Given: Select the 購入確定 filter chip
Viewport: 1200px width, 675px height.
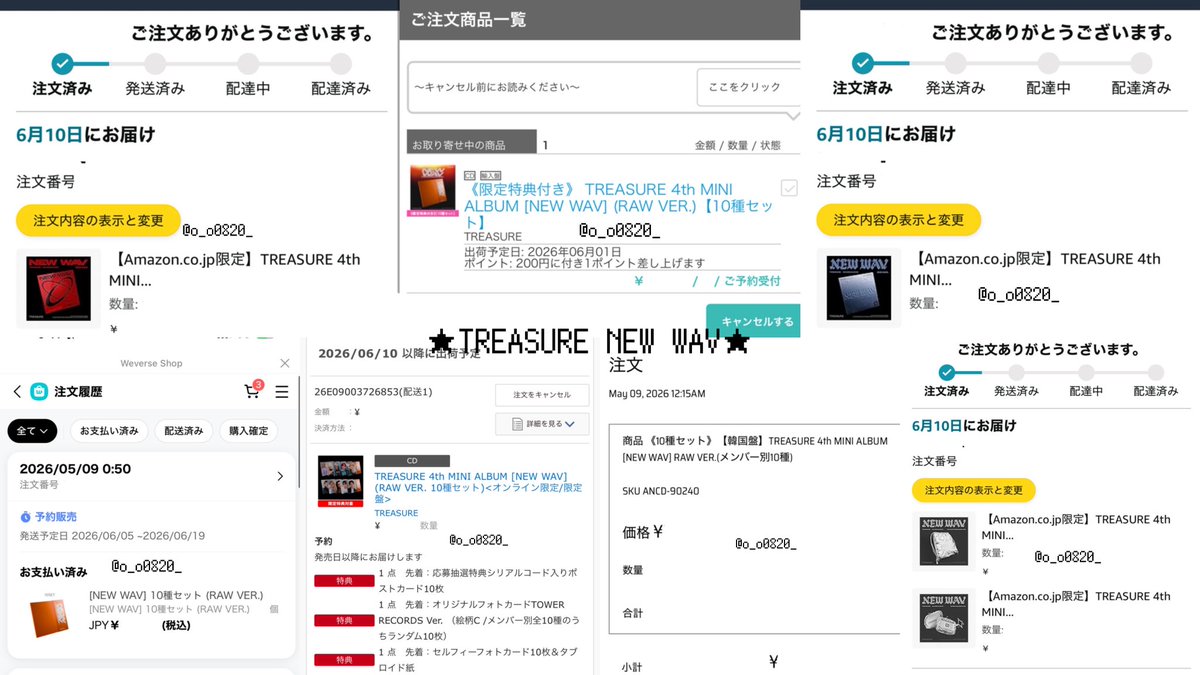Looking at the screenshot, I should pyautogui.click(x=249, y=431).
